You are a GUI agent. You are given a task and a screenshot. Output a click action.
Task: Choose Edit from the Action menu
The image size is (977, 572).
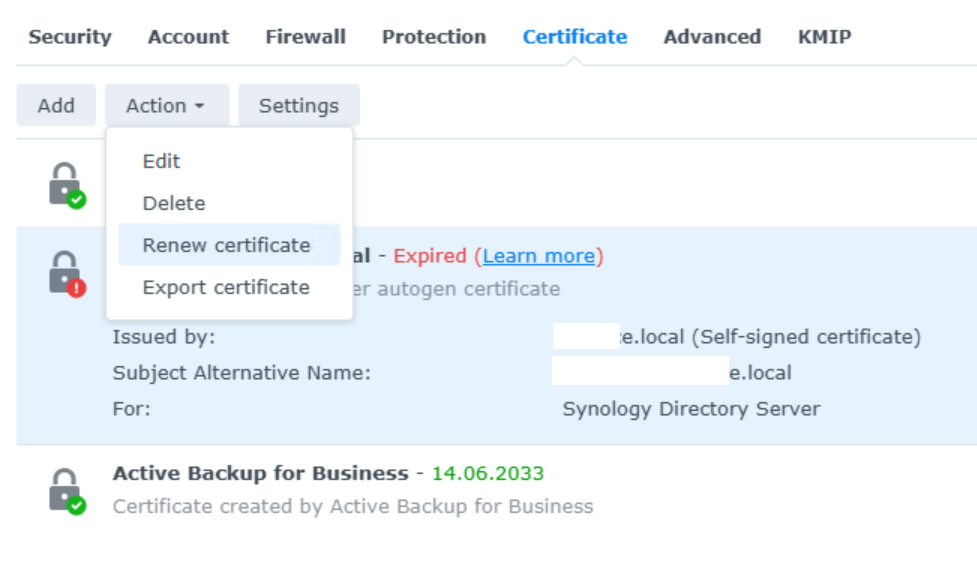click(x=161, y=161)
